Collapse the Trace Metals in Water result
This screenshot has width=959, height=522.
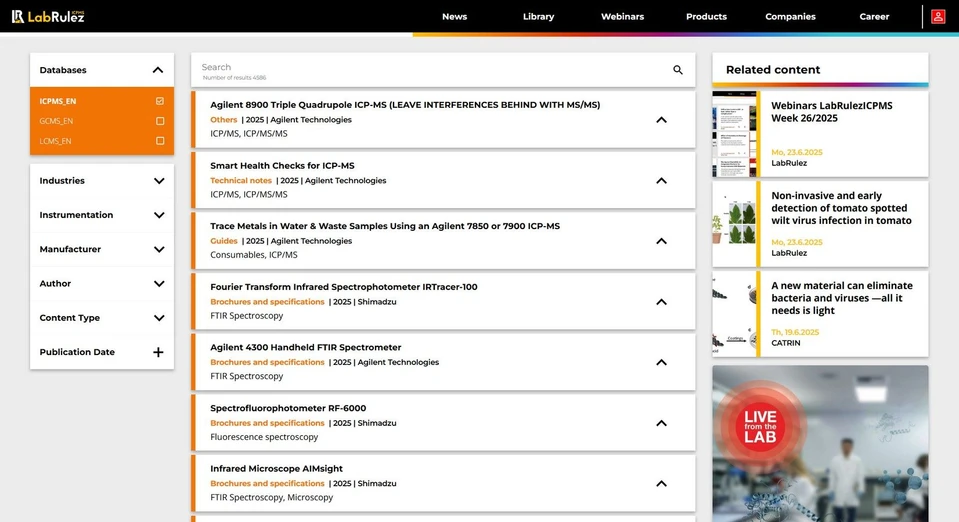(661, 241)
